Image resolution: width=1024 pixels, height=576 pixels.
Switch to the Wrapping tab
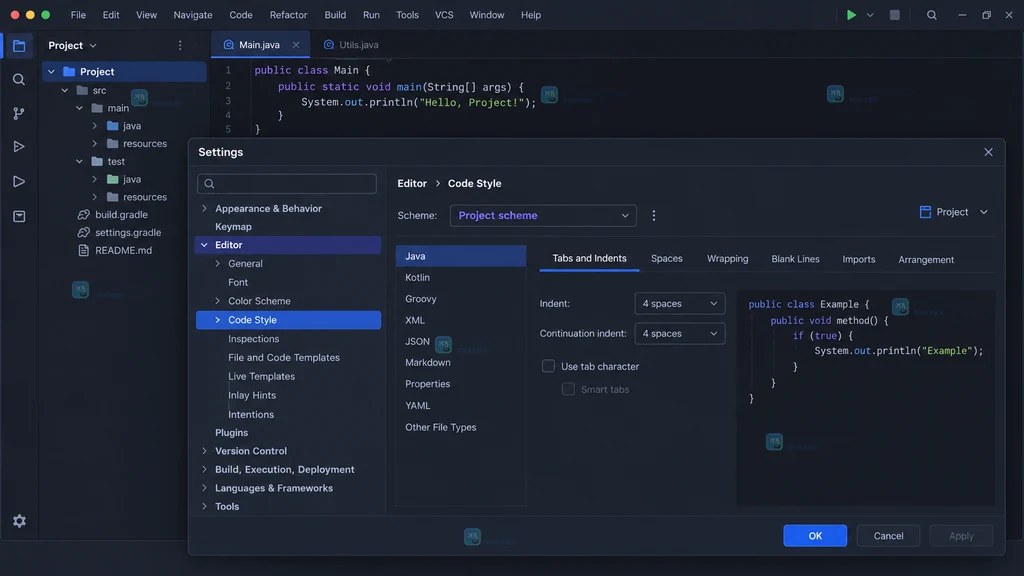pyautogui.click(x=727, y=259)
